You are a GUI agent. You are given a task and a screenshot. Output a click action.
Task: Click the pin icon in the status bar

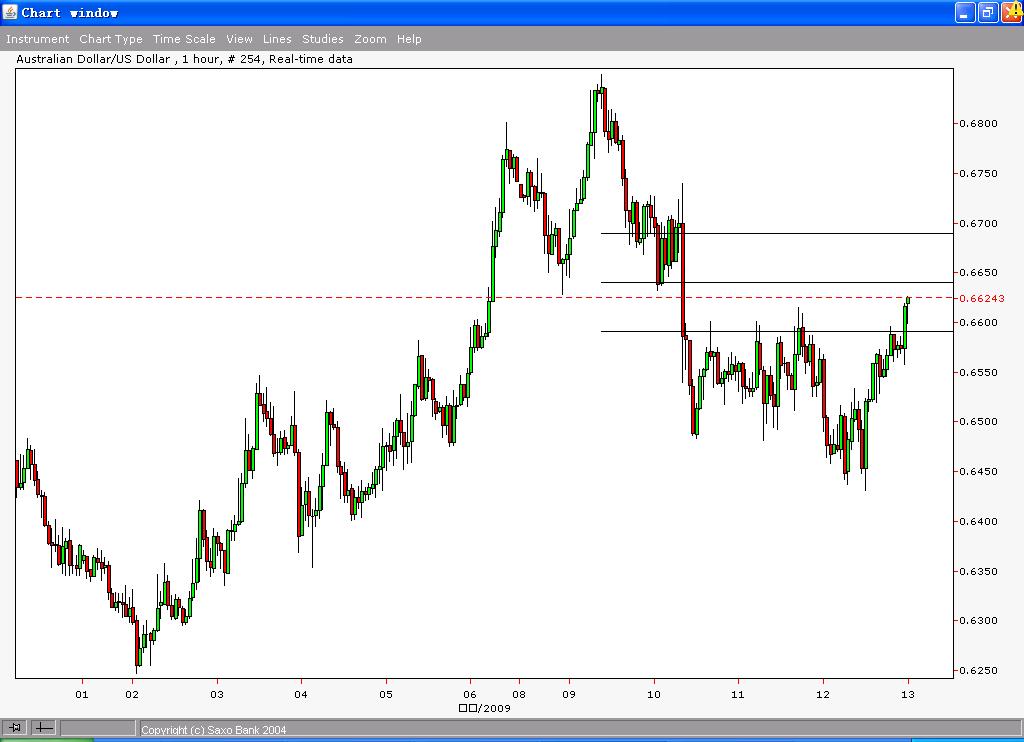(15, 727)
